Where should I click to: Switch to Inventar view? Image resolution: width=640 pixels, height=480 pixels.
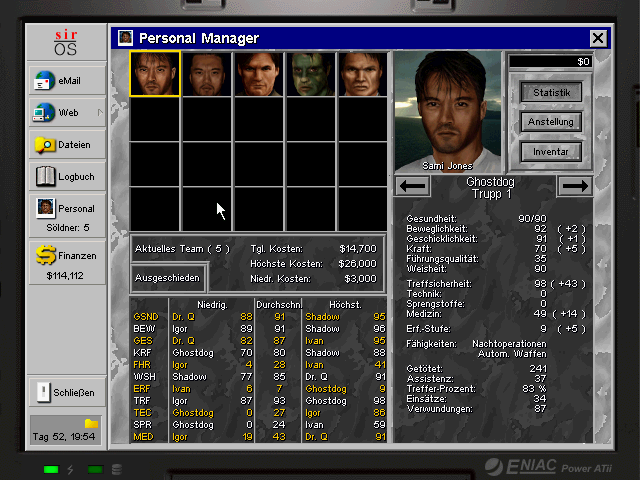pos(551,152)
